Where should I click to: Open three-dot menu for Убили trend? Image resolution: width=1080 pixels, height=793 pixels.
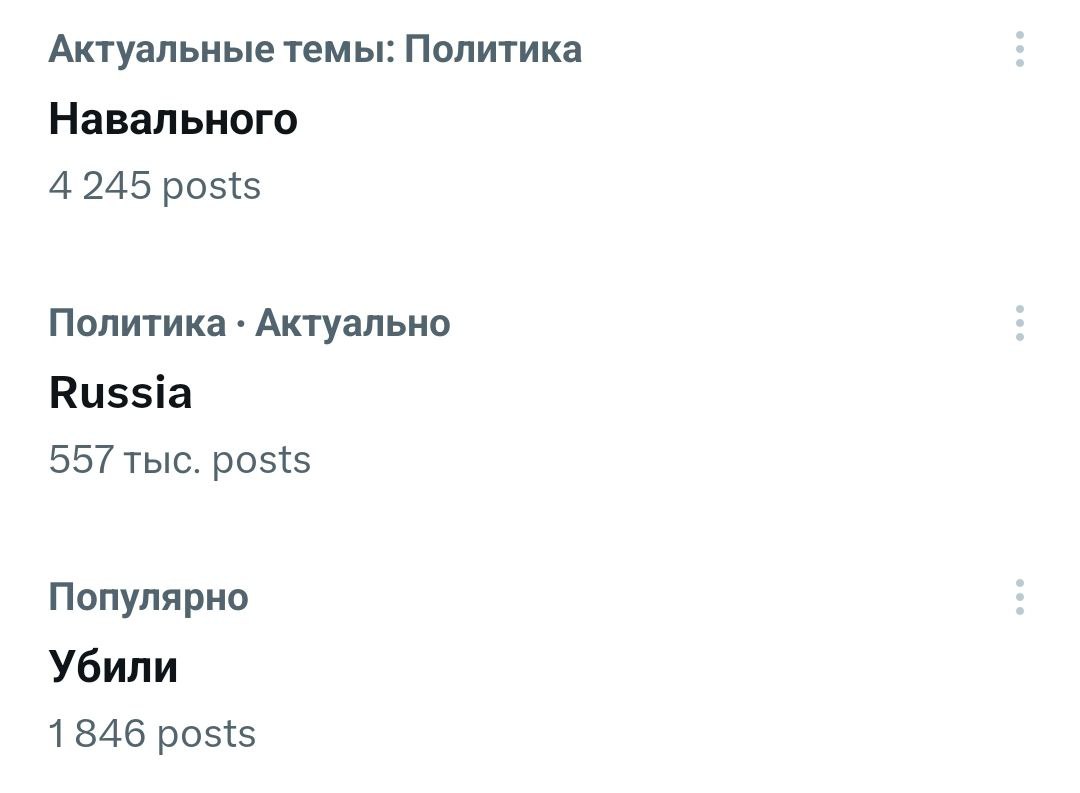pos(1019,597)
